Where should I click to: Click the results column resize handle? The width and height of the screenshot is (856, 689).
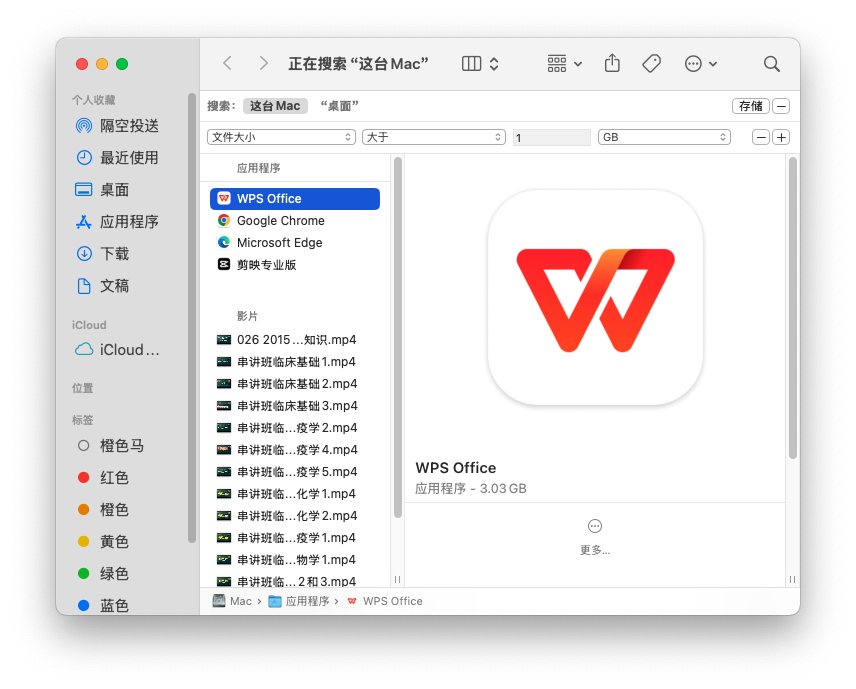coord(397,579)
